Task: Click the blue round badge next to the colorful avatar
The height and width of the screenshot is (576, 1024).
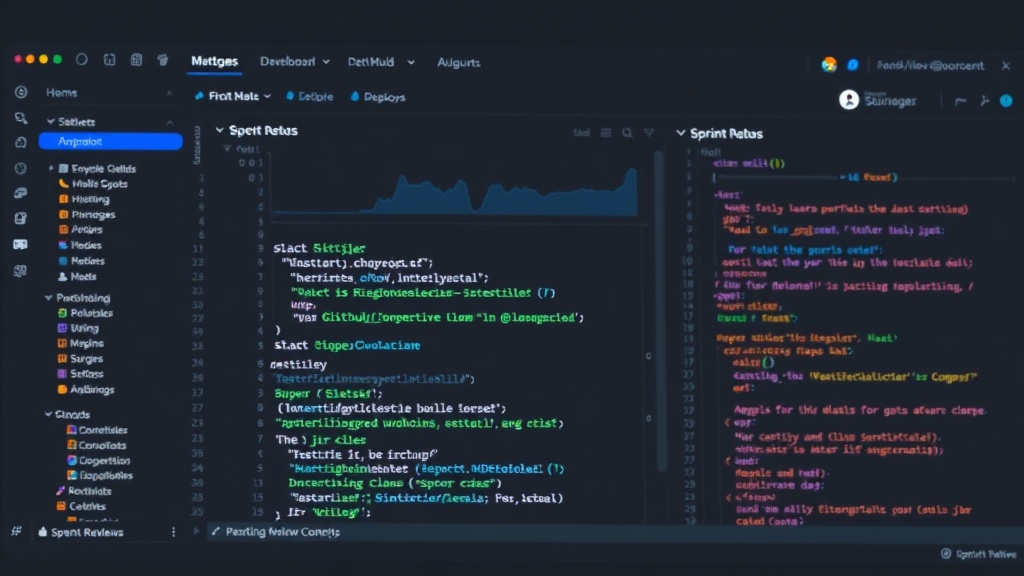Action: (x=853, y=65)
